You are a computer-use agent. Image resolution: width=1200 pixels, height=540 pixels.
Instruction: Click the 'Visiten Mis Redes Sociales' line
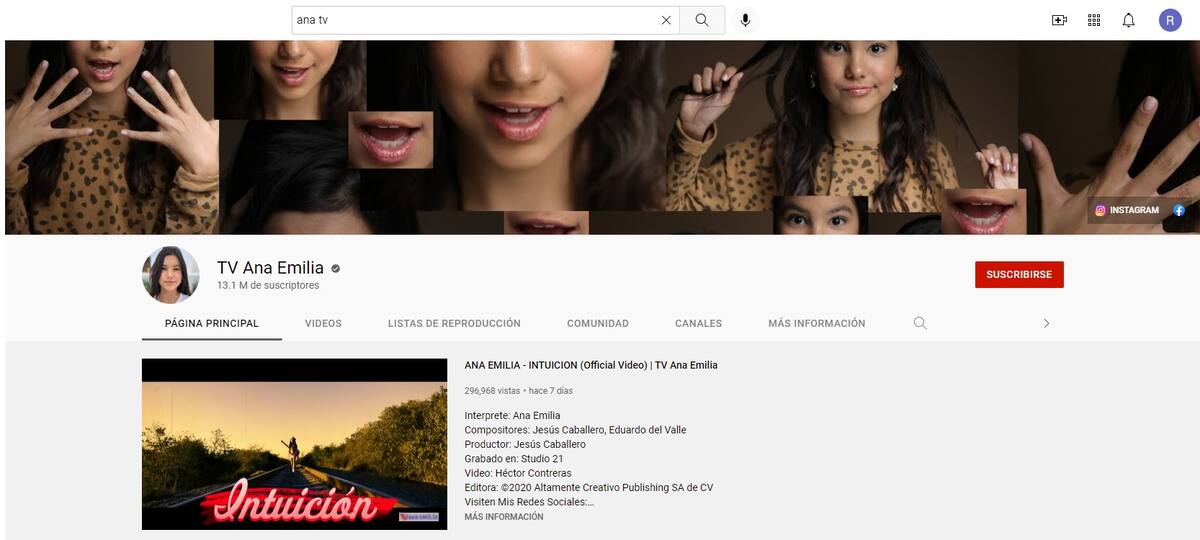pos(529,502)
